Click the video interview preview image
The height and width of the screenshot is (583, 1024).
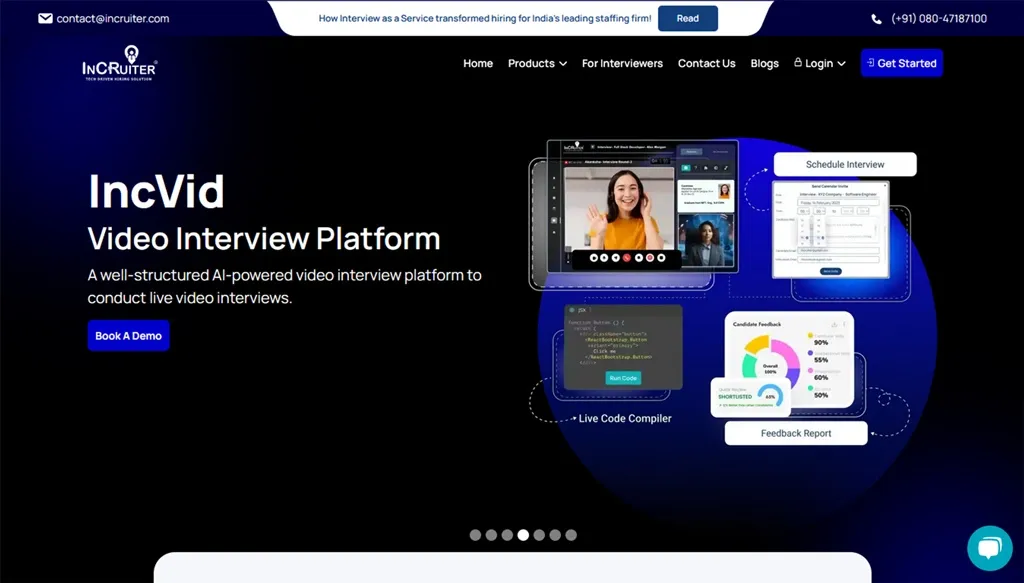(x=643, y=206)
